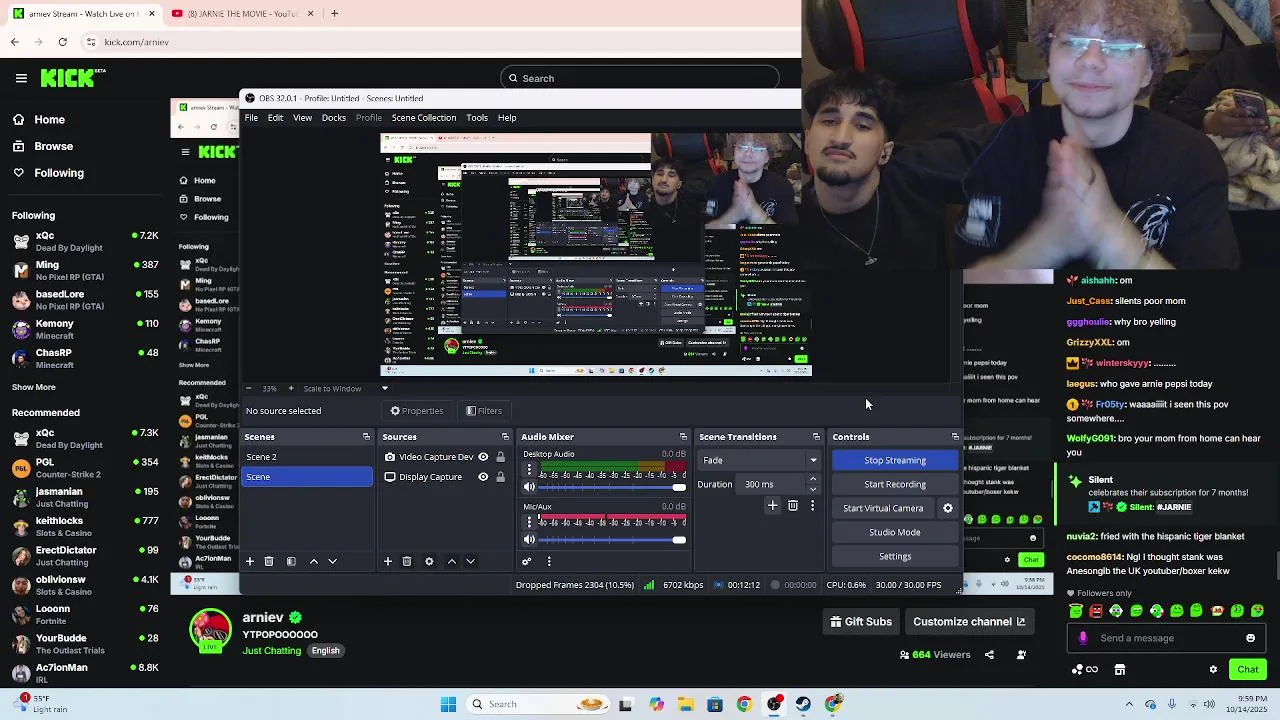The height and width of the screenshot is (720, 1280).
Task: Toggle Start Virtual Camera button
Action: pyautogui.click(x=883, y=508)
